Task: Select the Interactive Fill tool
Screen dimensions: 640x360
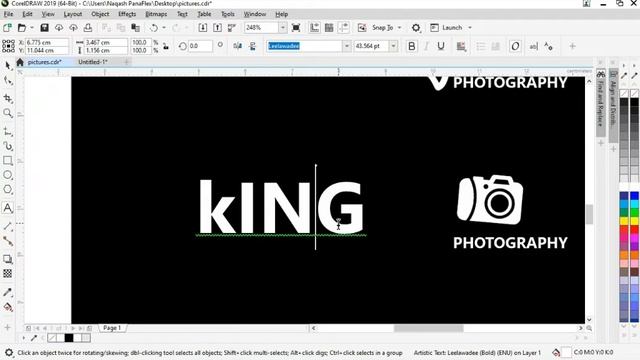Action: coord(8,307)
